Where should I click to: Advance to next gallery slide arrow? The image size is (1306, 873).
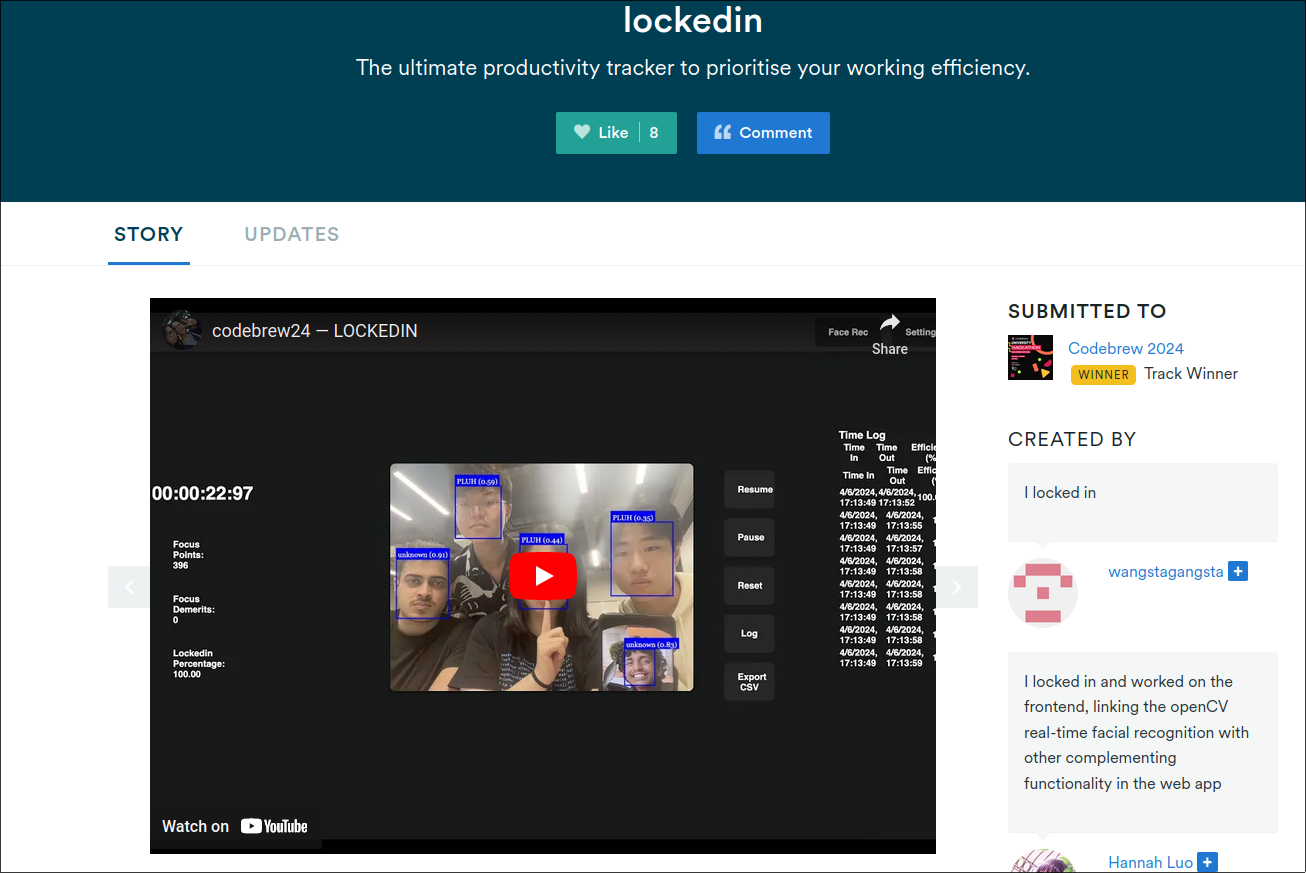(x=956, y=587)
